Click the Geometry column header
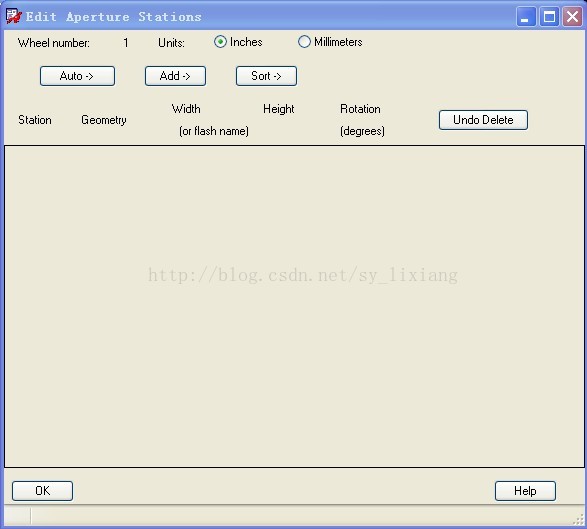The height and width of the screenshot is (529, 587). pos(104,120)
